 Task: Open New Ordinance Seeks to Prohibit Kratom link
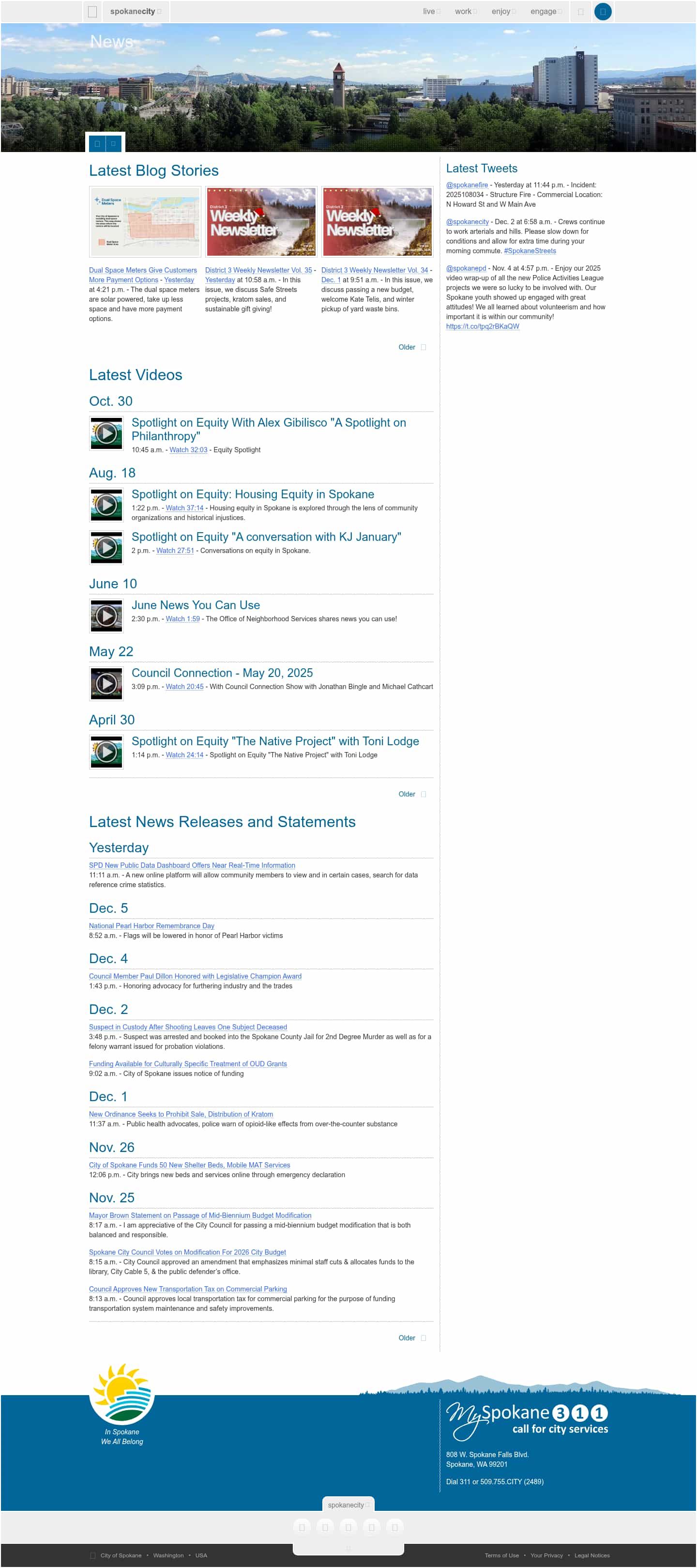181,1115
